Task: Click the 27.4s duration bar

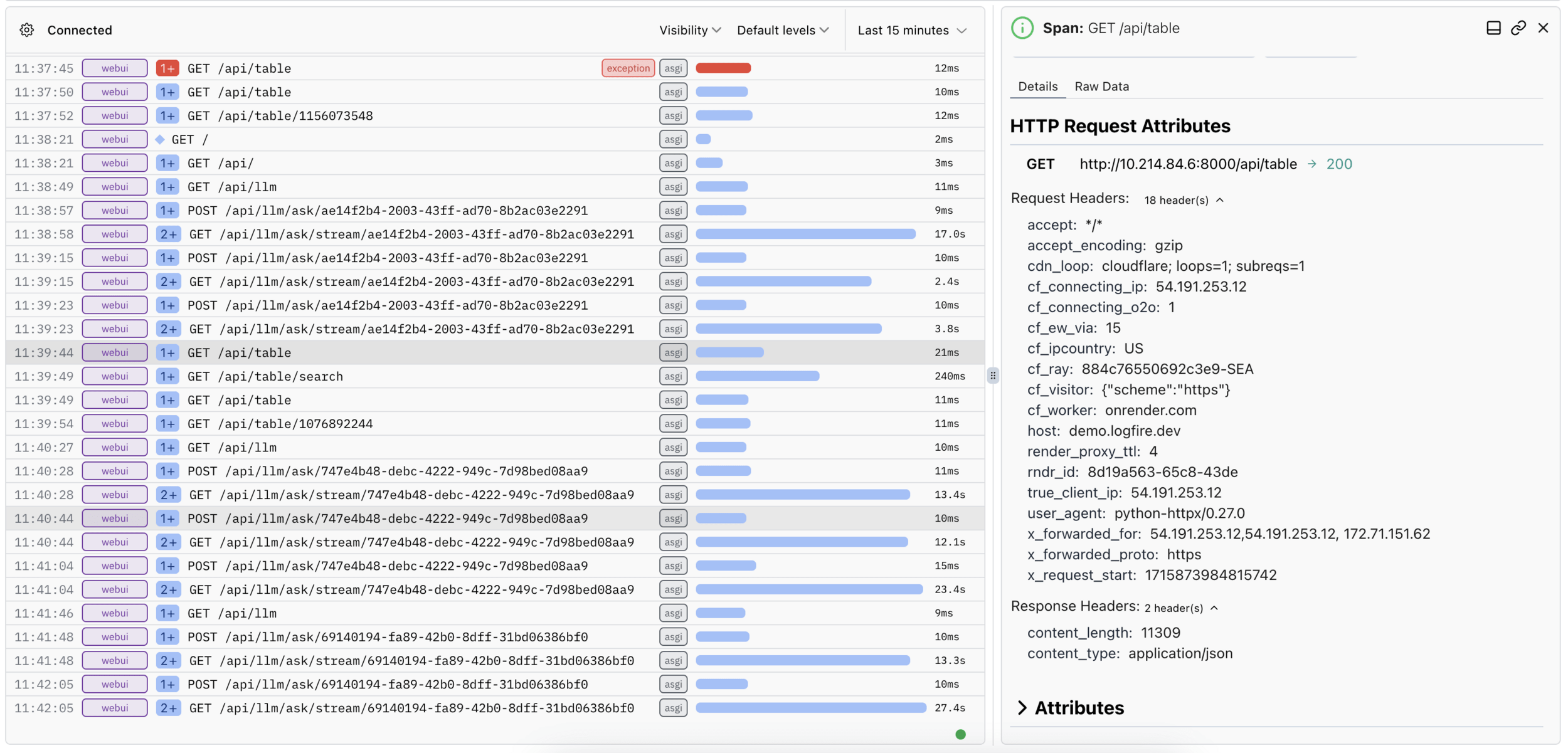Action: click(x=810, y=708)
